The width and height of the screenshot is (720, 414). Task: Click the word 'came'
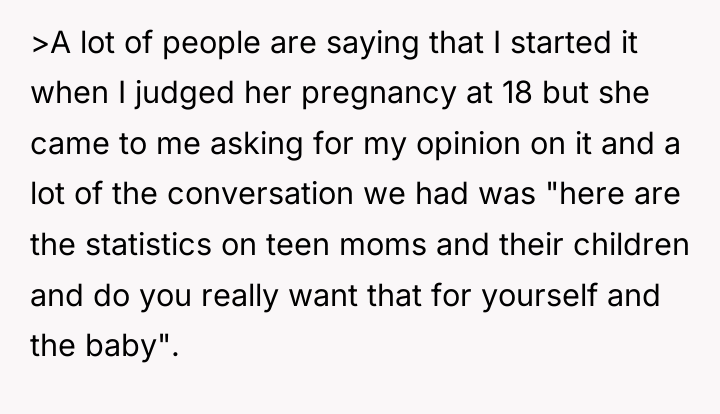70,144
